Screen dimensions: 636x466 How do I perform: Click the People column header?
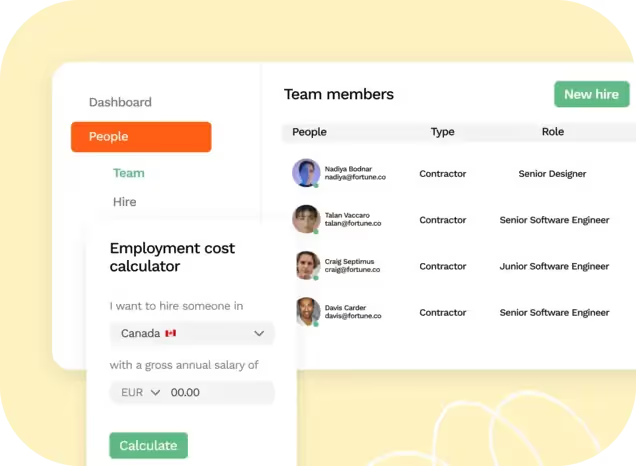pyautogui.click(x=309, y=132)
